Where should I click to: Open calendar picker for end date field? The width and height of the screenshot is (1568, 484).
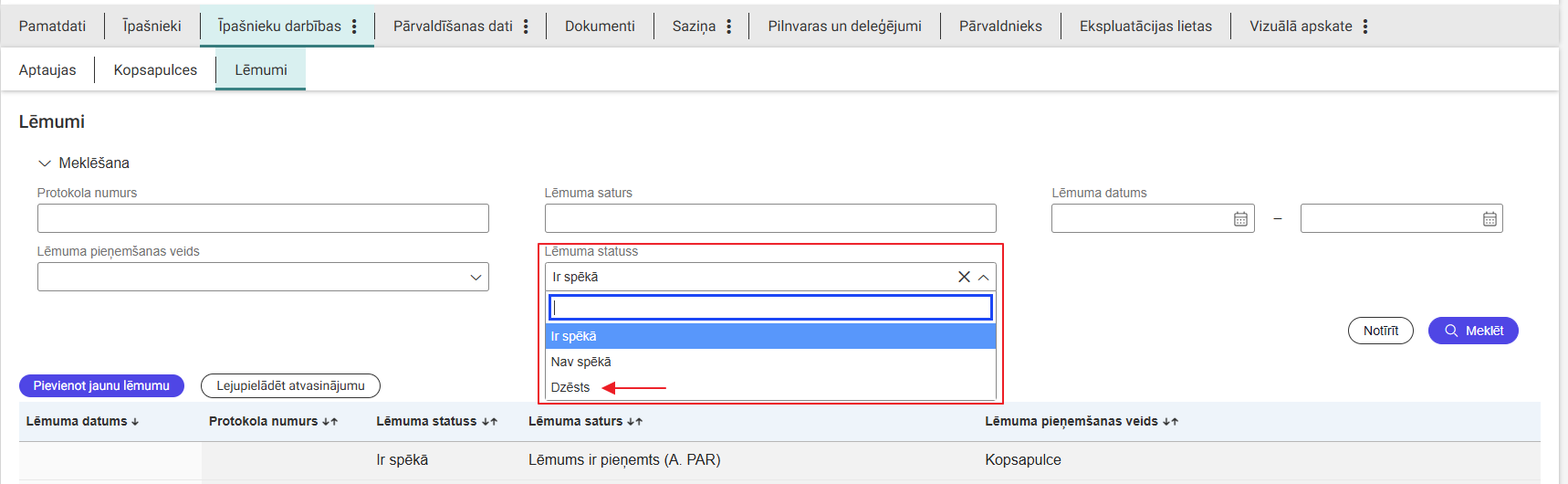click(1490, 219)
